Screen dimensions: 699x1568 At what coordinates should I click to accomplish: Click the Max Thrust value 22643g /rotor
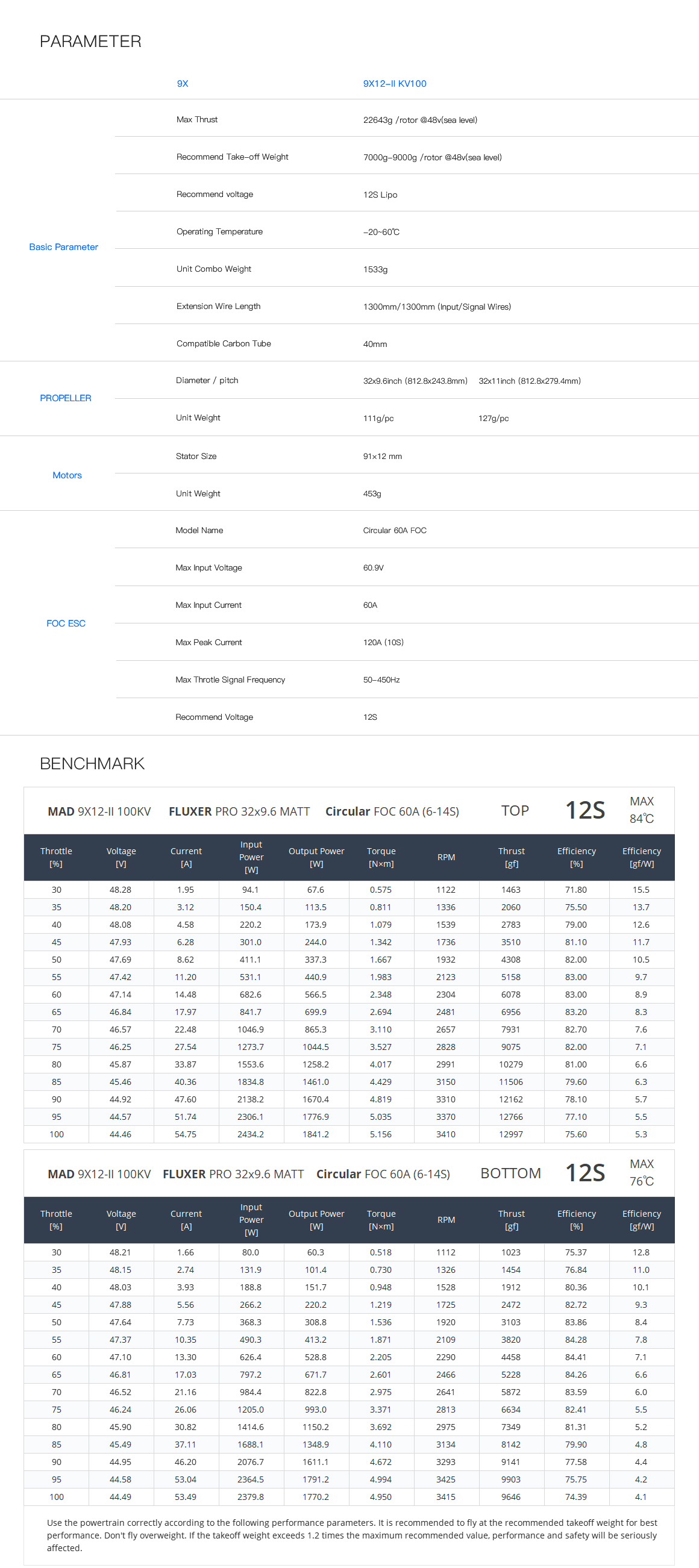(x=419, y=120)
